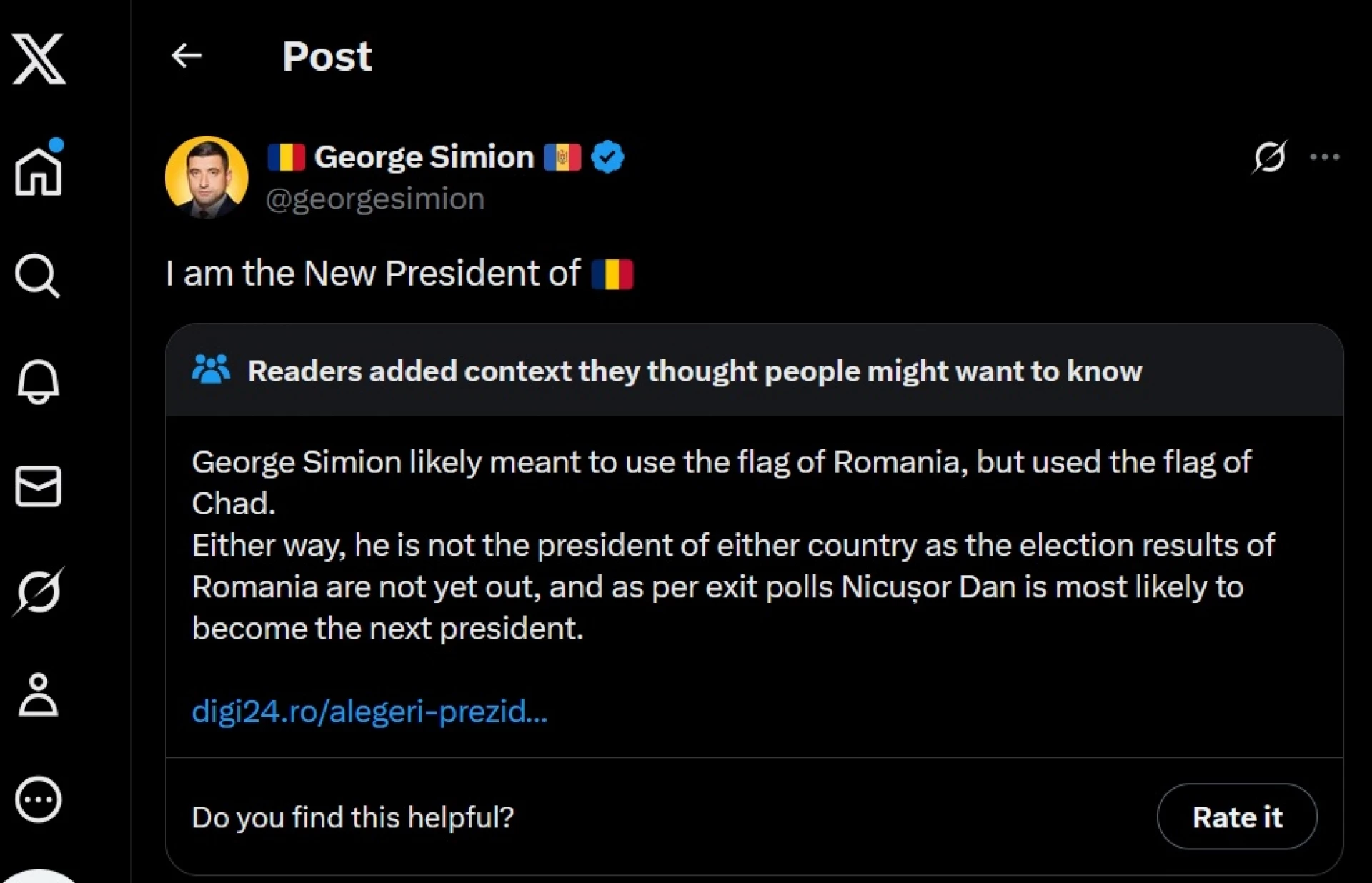Image resolution: width=1372 pixels, height=883 pixels.
Task: Click the 'Readers added context' header
Action: tap(695, 371)
